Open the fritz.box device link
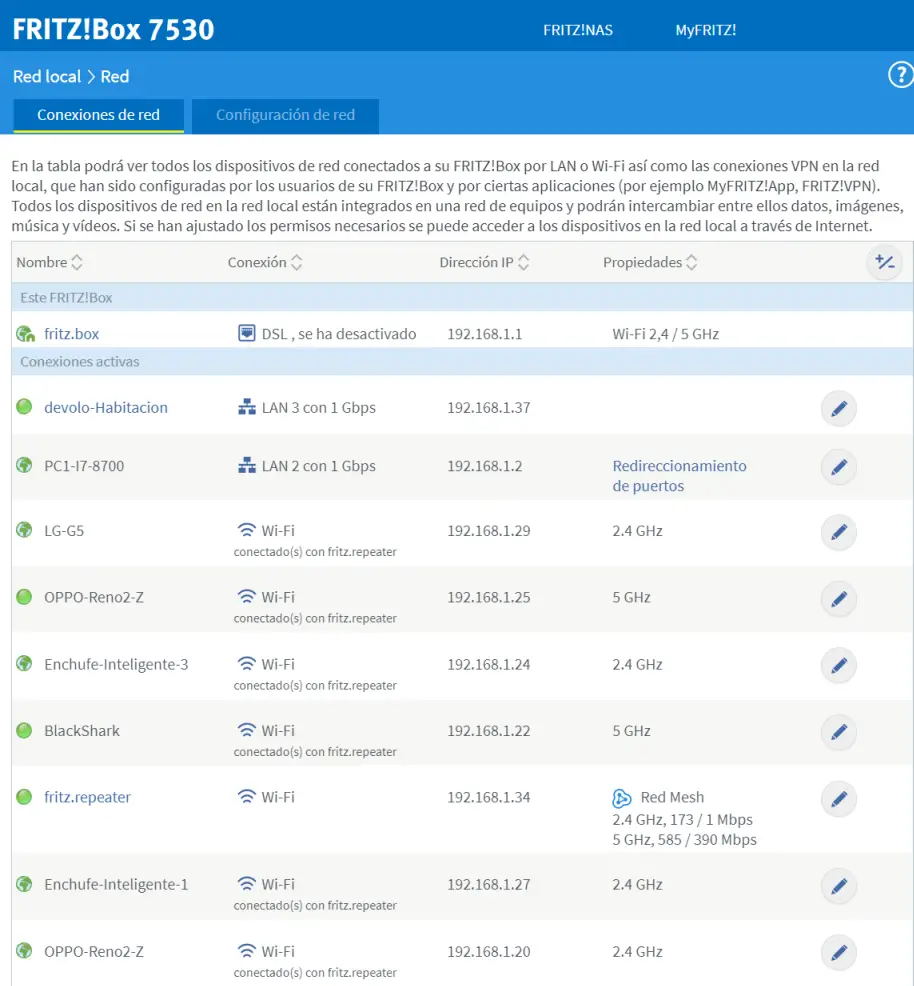914x986 pixels. [72, 334]
